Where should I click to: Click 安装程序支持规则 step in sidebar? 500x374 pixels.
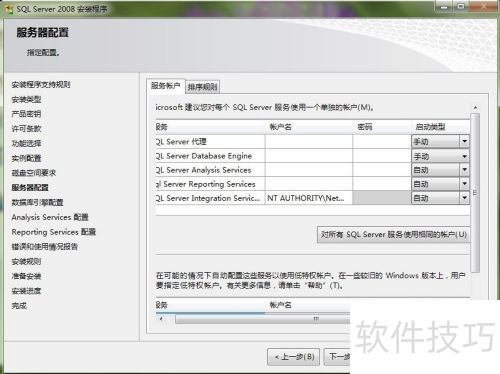tap(41, 85)
